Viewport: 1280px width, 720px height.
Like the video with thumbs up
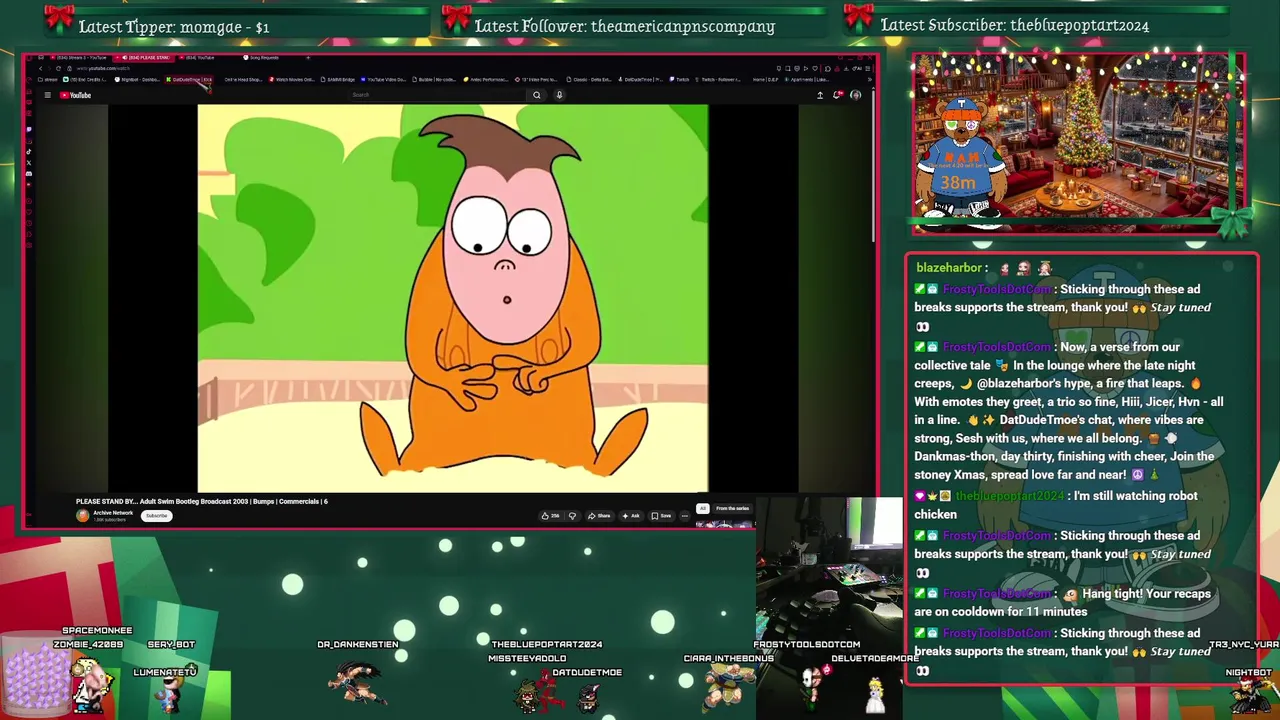point(552,516)
